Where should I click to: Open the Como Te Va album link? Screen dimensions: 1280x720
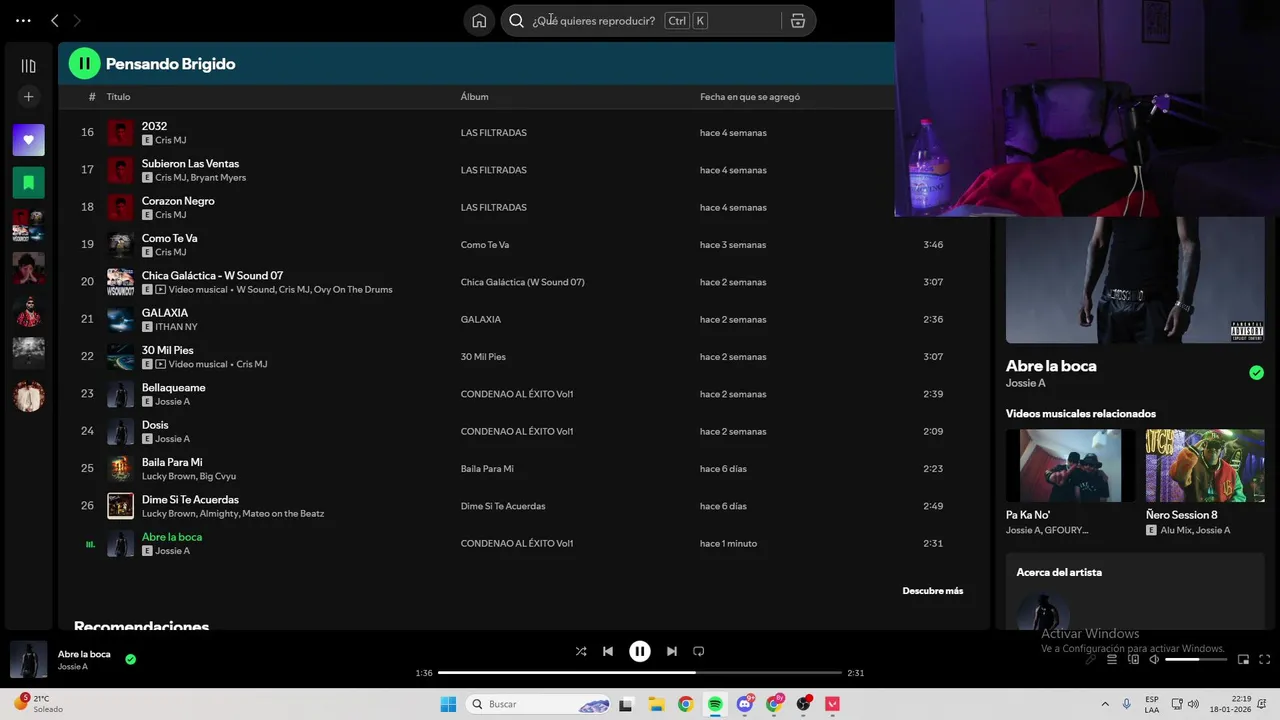pyautogui.click(x=485, y=245)
